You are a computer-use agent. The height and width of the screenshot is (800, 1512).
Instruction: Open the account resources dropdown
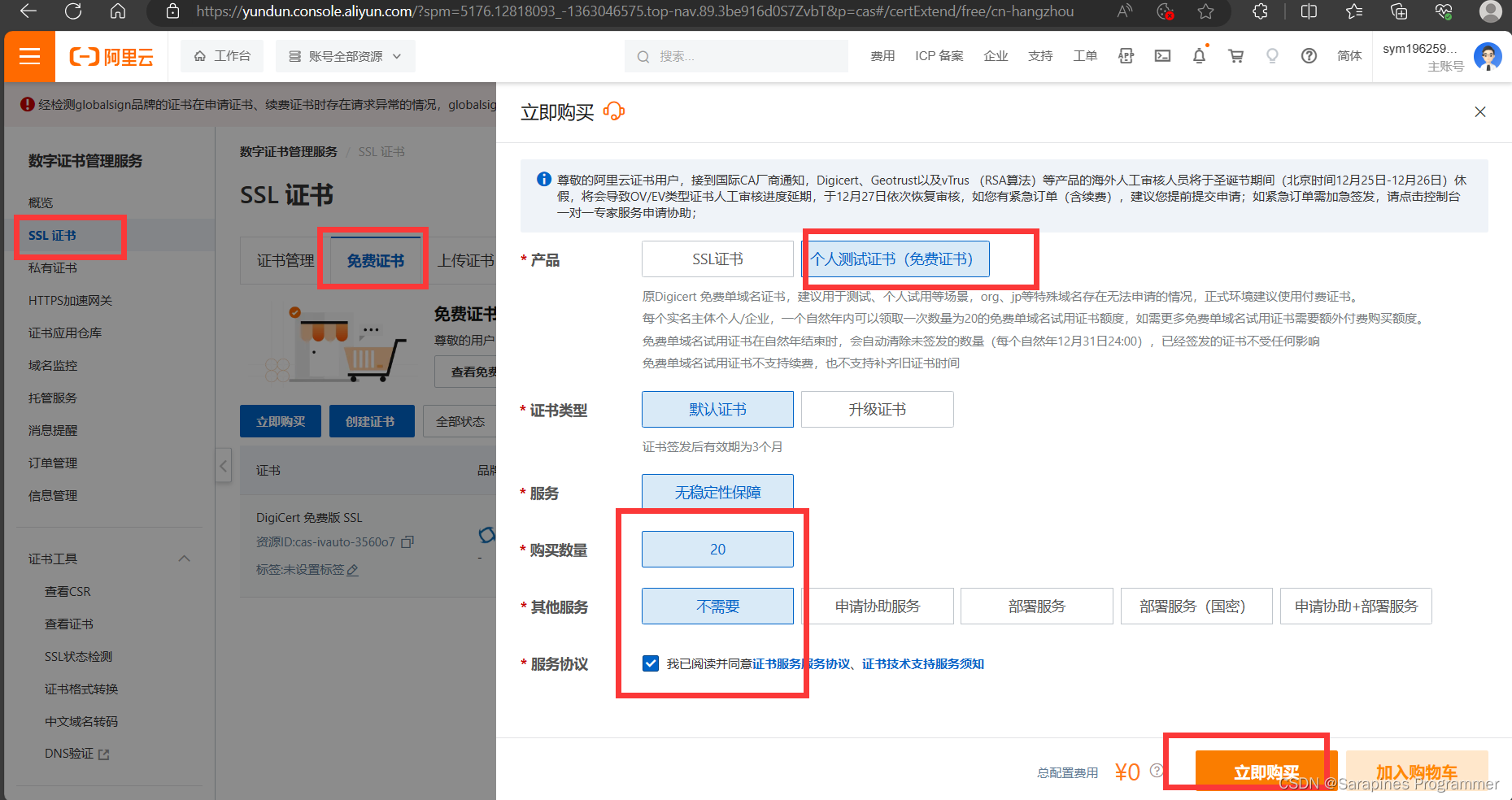pos(346,56)
